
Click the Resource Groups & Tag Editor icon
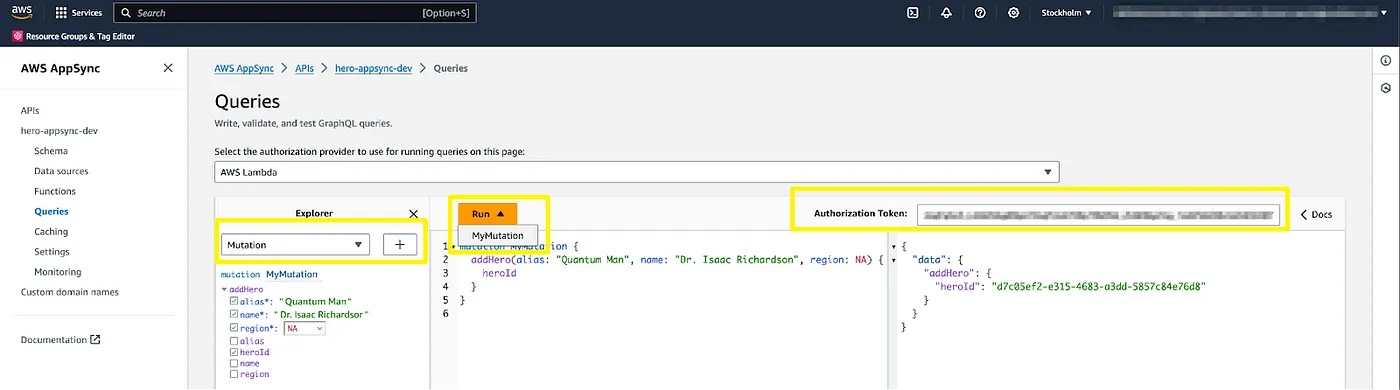(x=17, y=36)
